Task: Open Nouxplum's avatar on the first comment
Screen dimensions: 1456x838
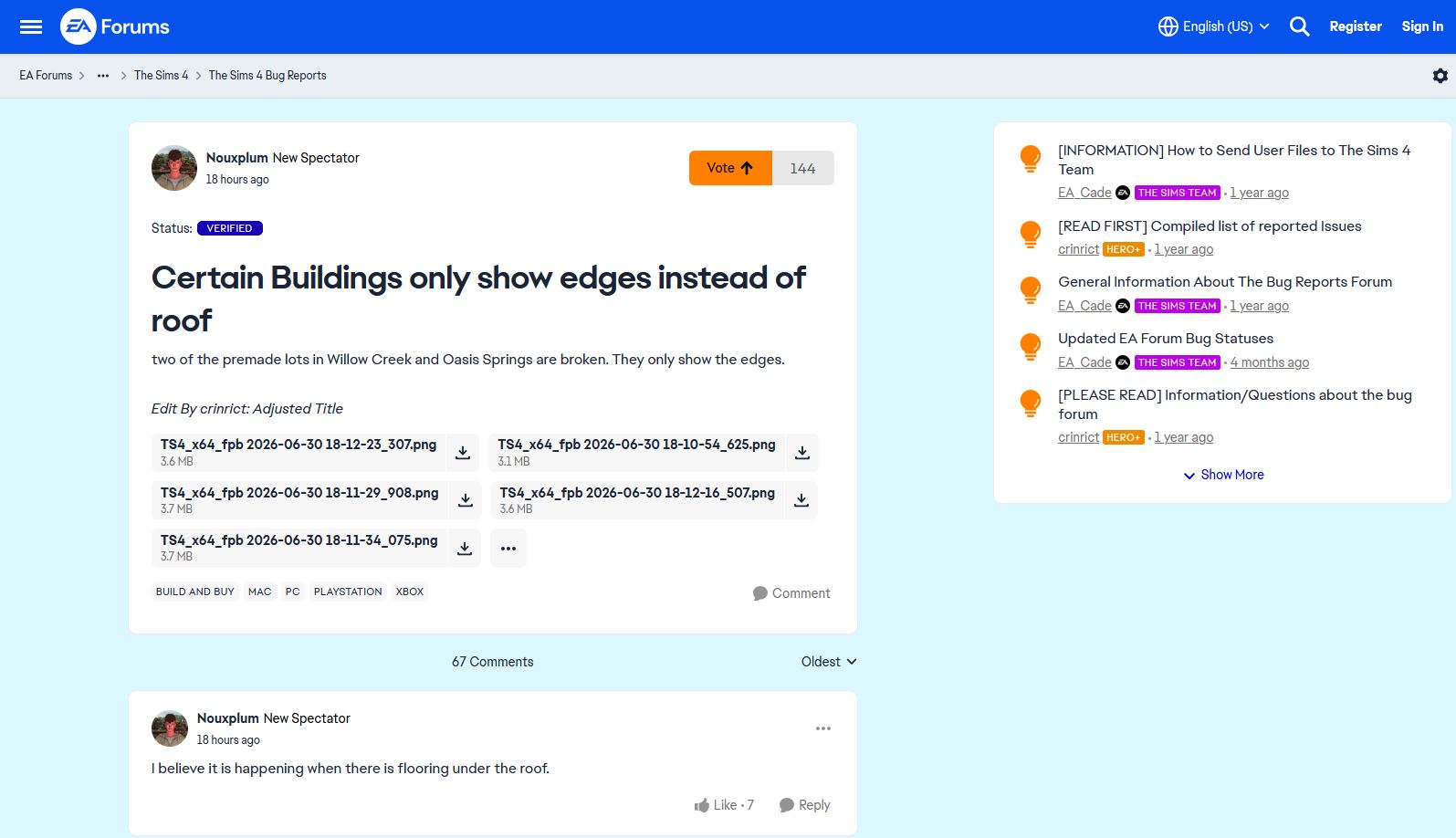Action: pyautogui.click(x=170, y=728)
